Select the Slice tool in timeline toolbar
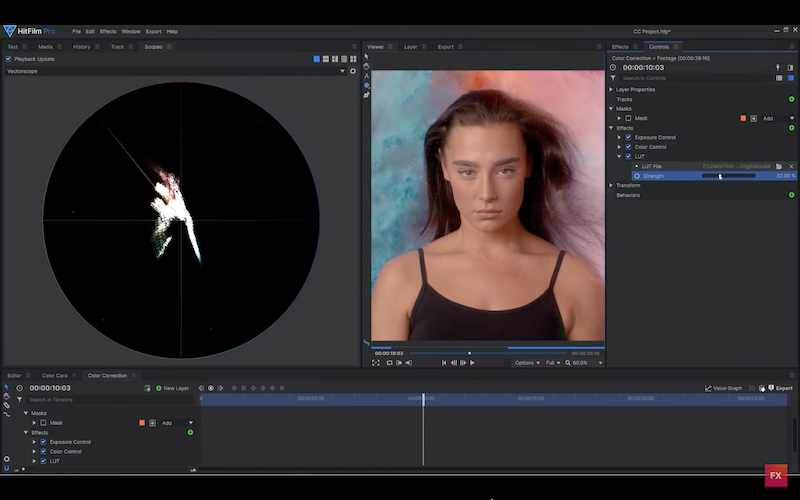The width and height of the screenshot is (800, 500). pos(7,406)
